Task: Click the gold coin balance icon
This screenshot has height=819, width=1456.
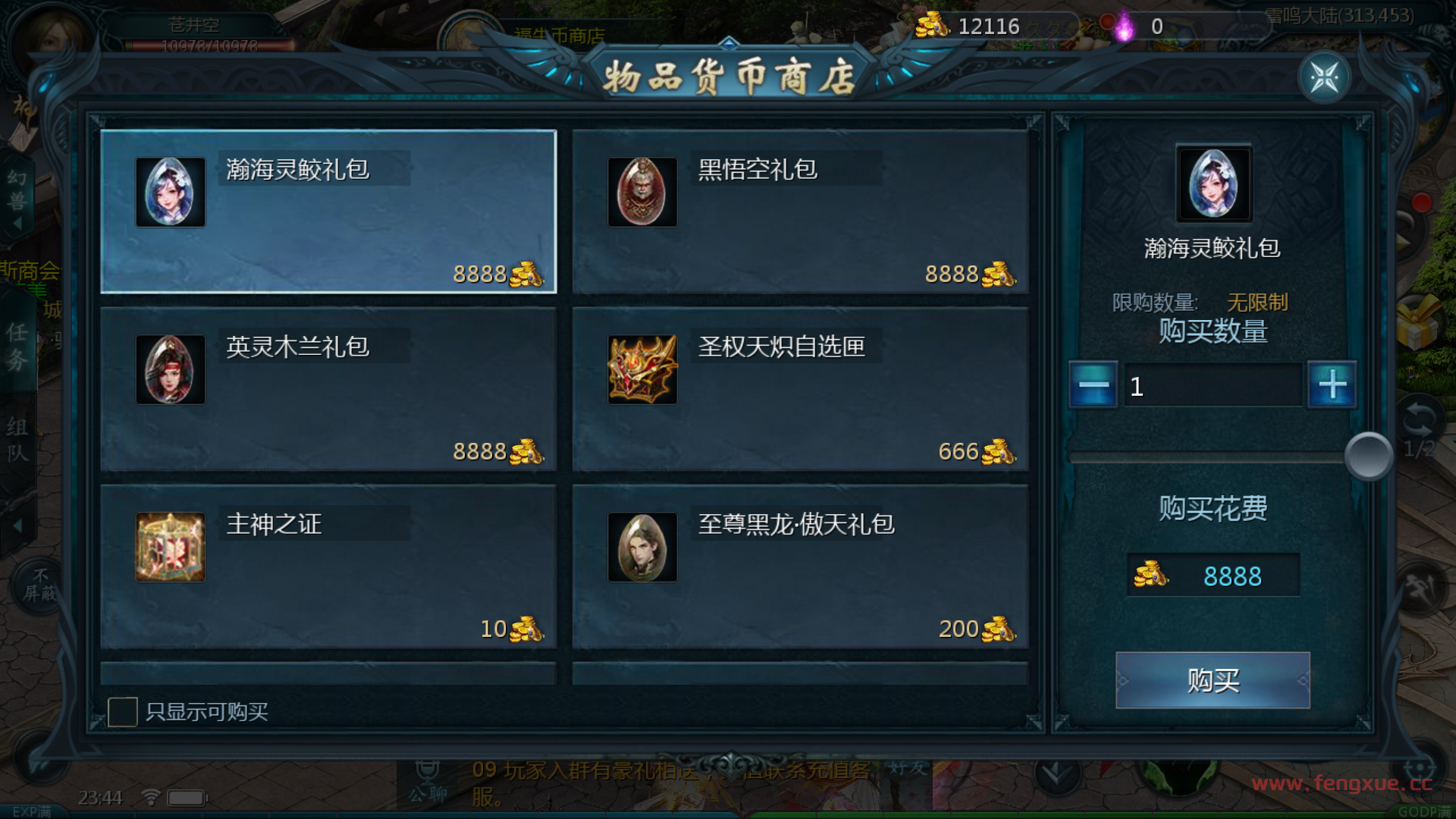Action: [x=931, y=26]
